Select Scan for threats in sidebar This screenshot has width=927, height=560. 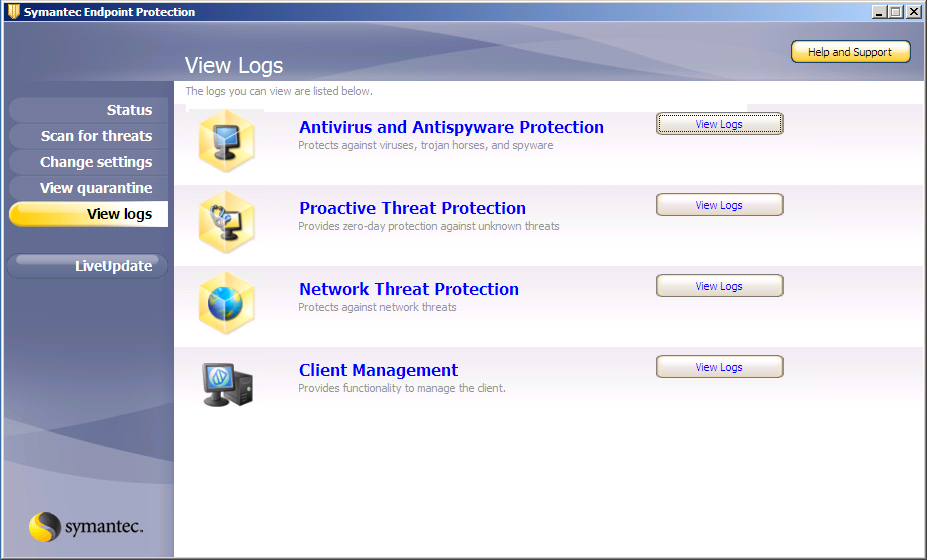[x=89, y=136]
